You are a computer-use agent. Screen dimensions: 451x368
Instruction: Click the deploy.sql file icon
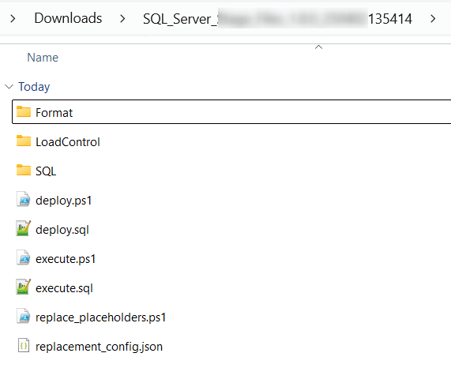pos(23,229)
